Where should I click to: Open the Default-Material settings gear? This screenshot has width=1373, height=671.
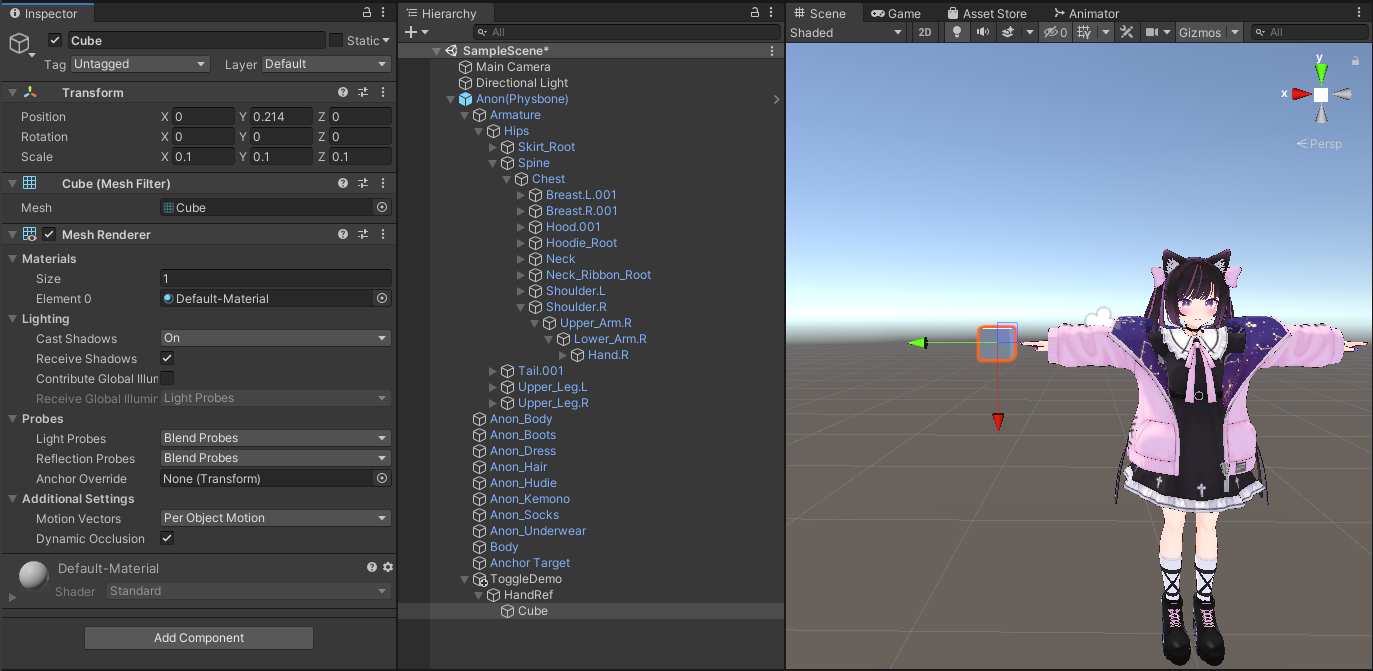pos(388,567)
